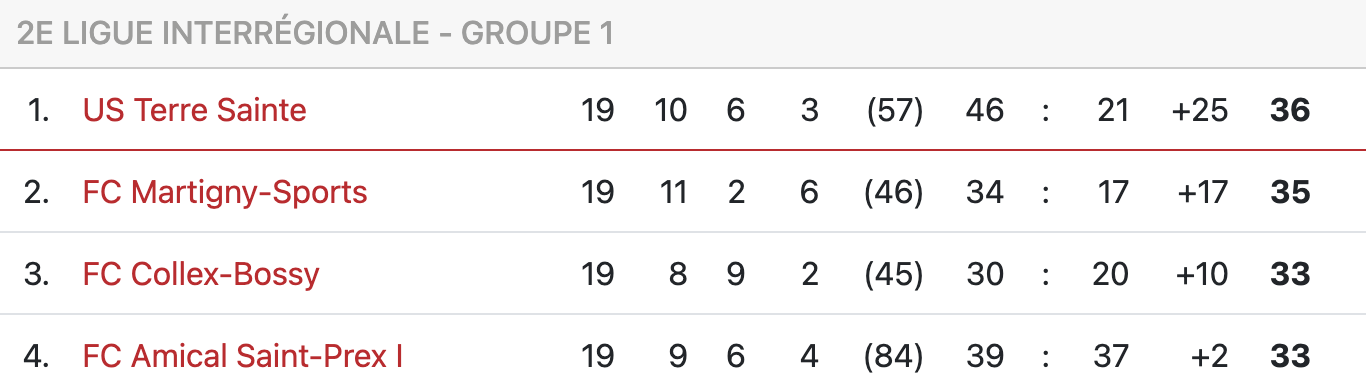Open the FC Amical Saint-Prex I link
Screen dimensions: 1366x392
pyautogui.click(x=243, y=355)
